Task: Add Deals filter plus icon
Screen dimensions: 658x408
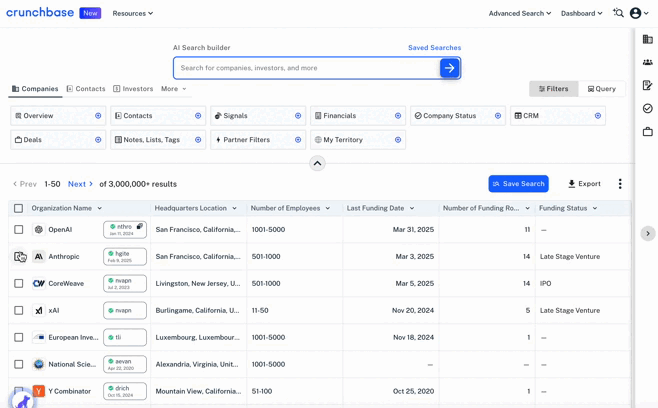Action: click(98, 140)
